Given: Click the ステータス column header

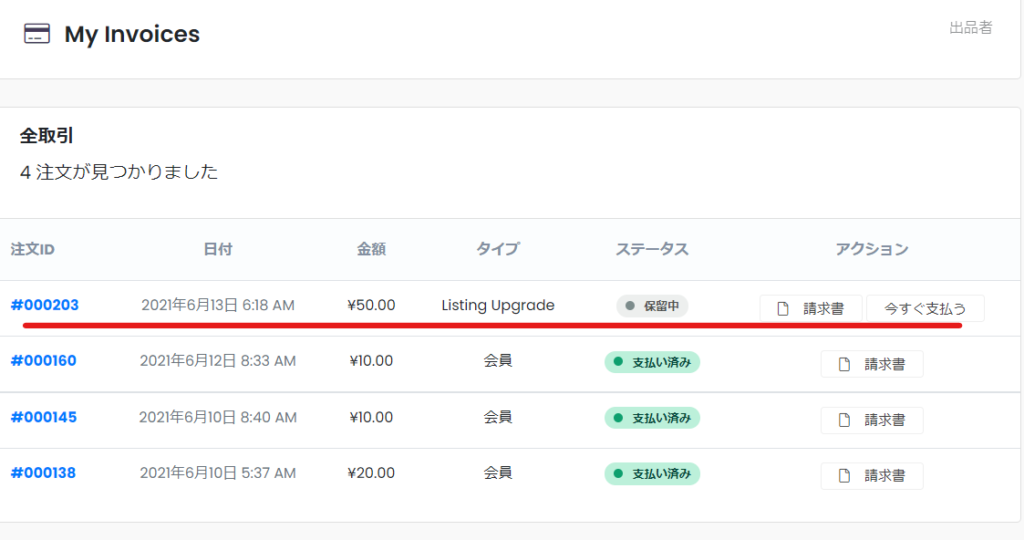Looking at the screenshot, I should [652, 249].
